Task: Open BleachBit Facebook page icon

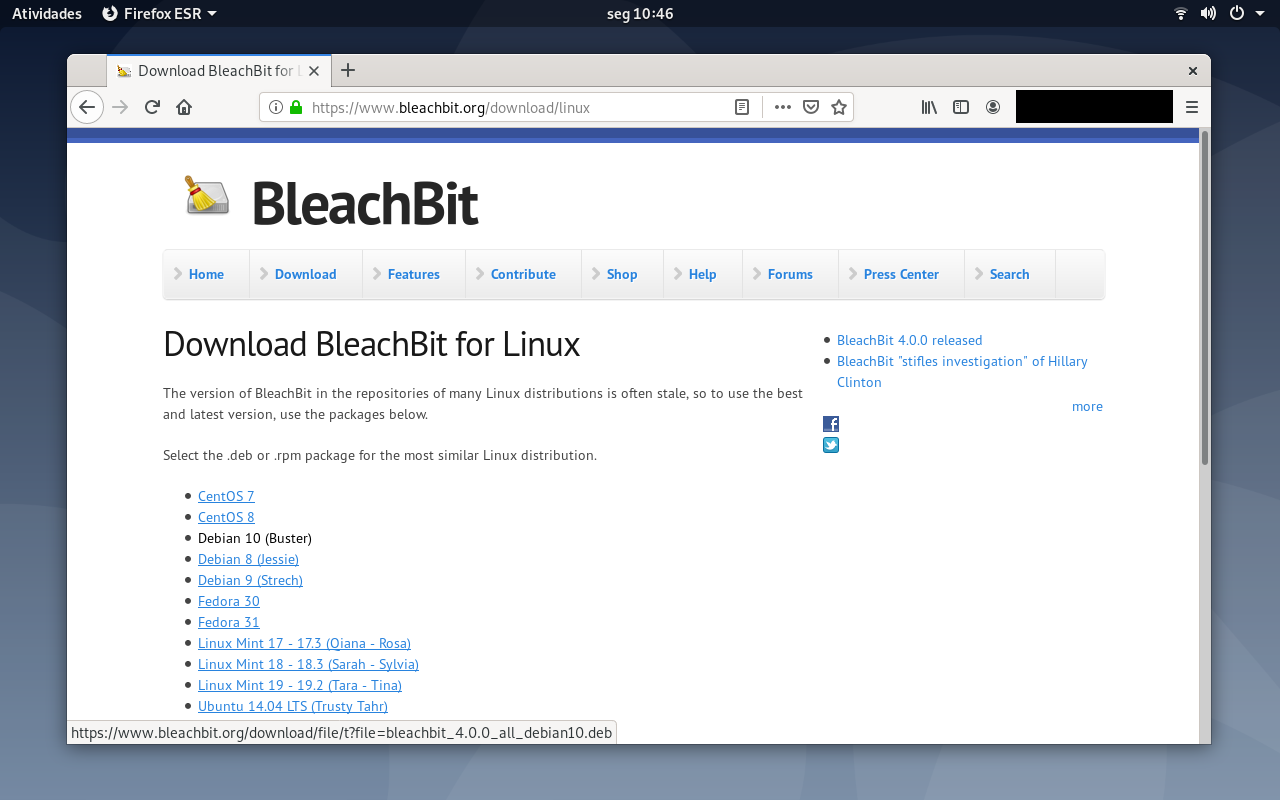Action: click(x=831, y=424)
